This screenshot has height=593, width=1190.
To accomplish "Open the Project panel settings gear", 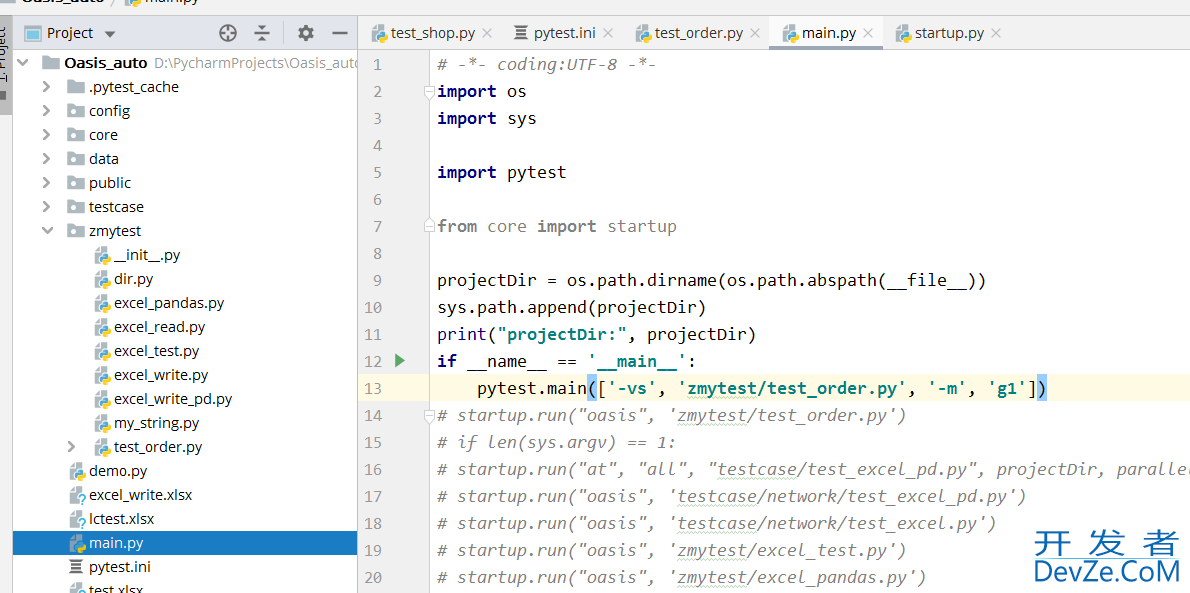I will click(306, 33).
